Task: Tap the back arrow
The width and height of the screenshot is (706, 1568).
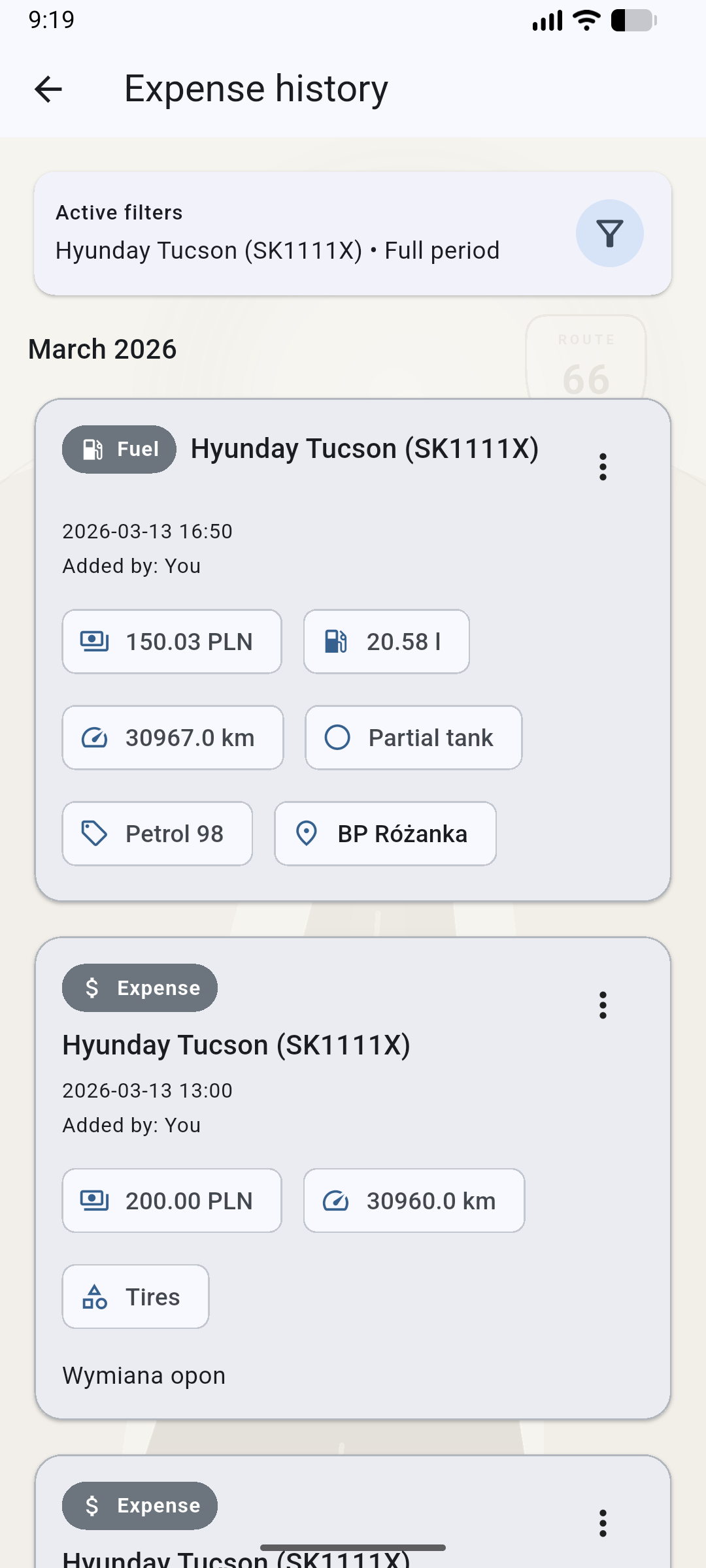Action: pyautogui.click(x=48, y=90)
